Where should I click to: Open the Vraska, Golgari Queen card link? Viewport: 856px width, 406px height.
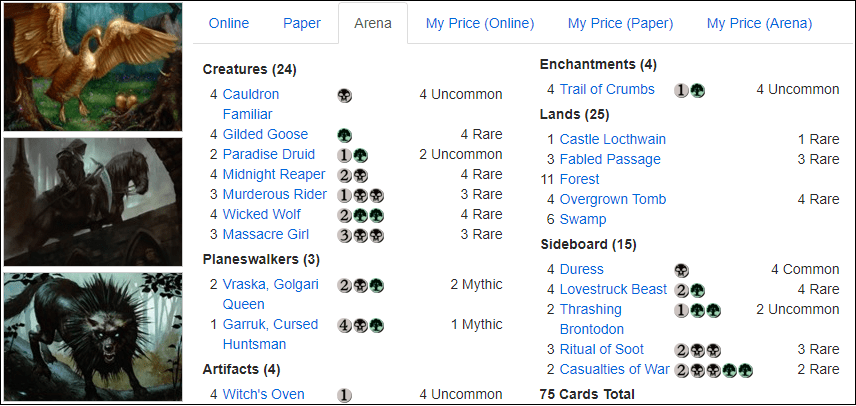pos(270,294)
